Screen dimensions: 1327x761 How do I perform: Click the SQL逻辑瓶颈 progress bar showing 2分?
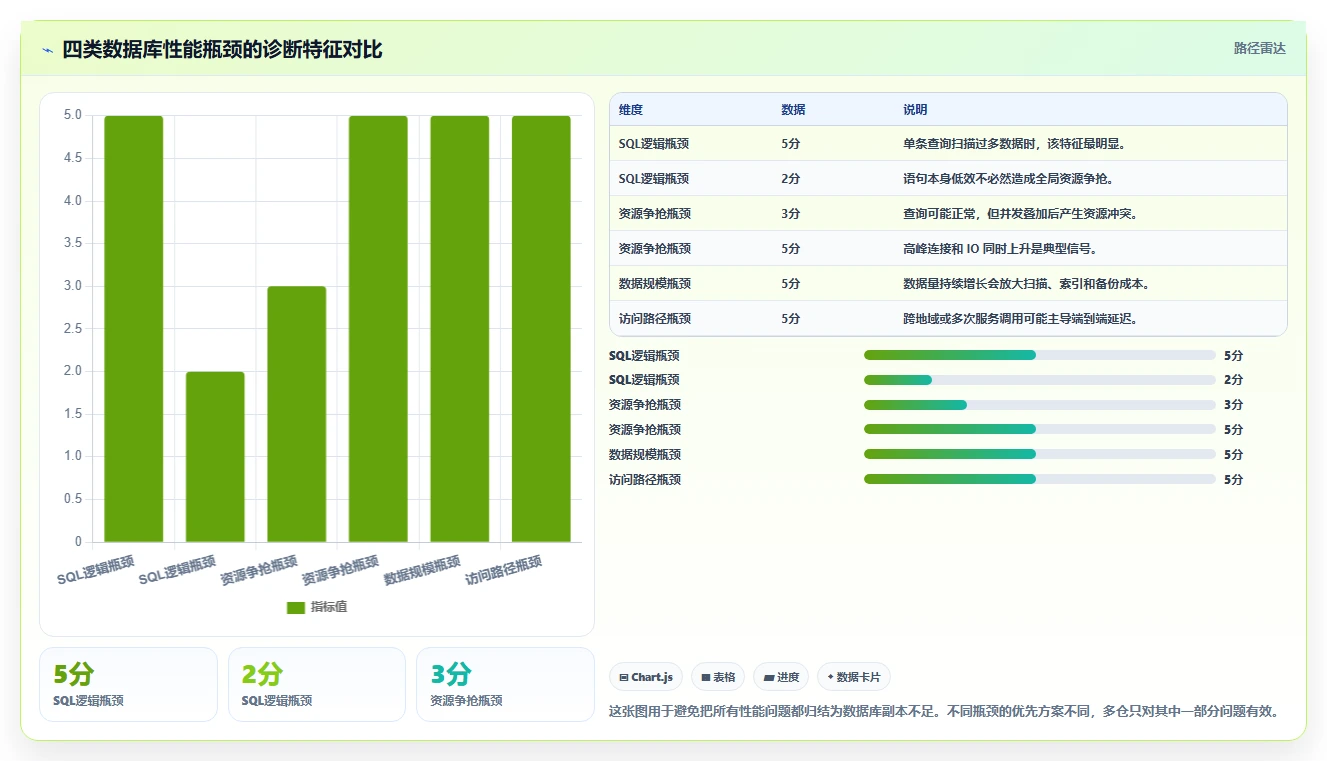[1040, 380]
